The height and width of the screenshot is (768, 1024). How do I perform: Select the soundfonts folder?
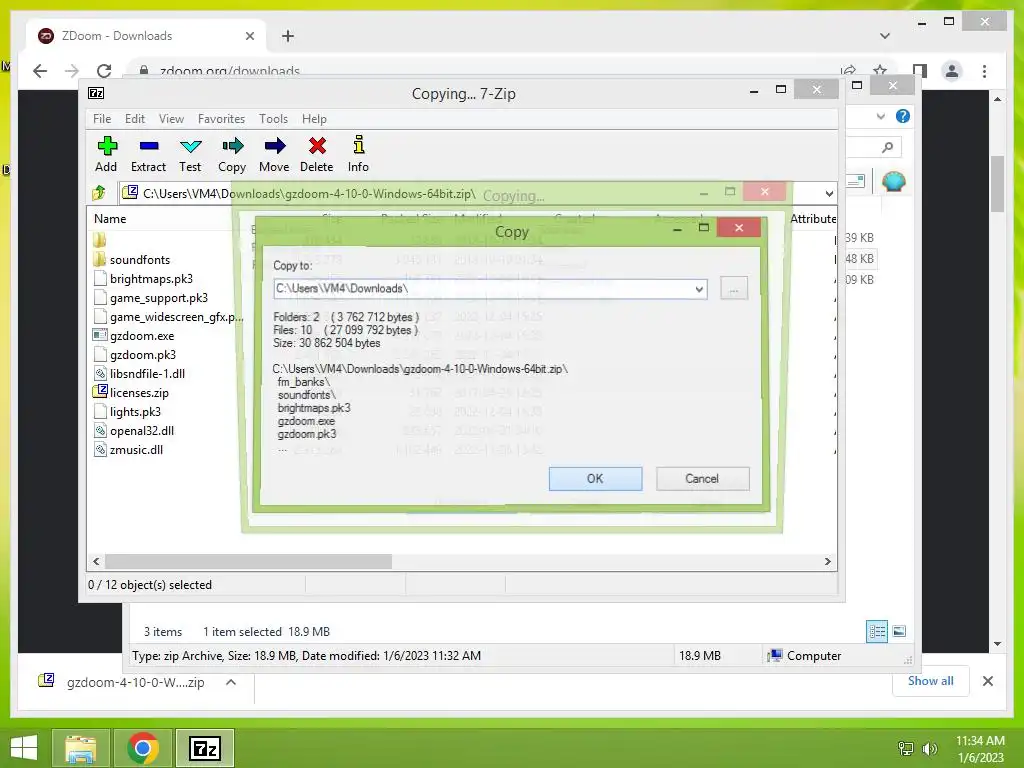140,260
